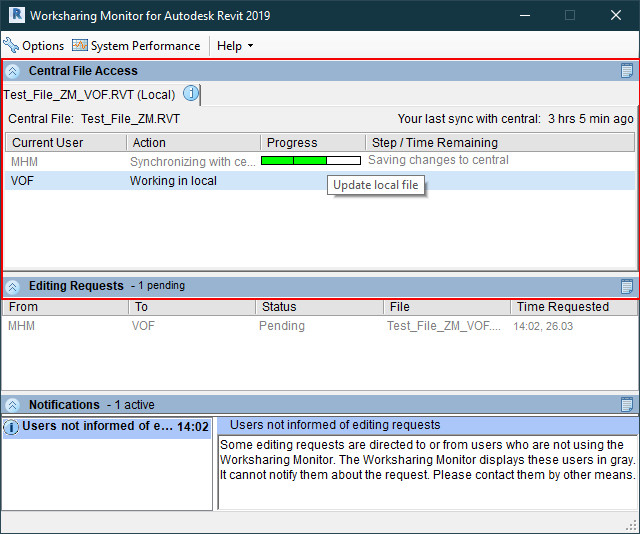
Task: Open System Performance monitor icon
Action: click(80, 46)
